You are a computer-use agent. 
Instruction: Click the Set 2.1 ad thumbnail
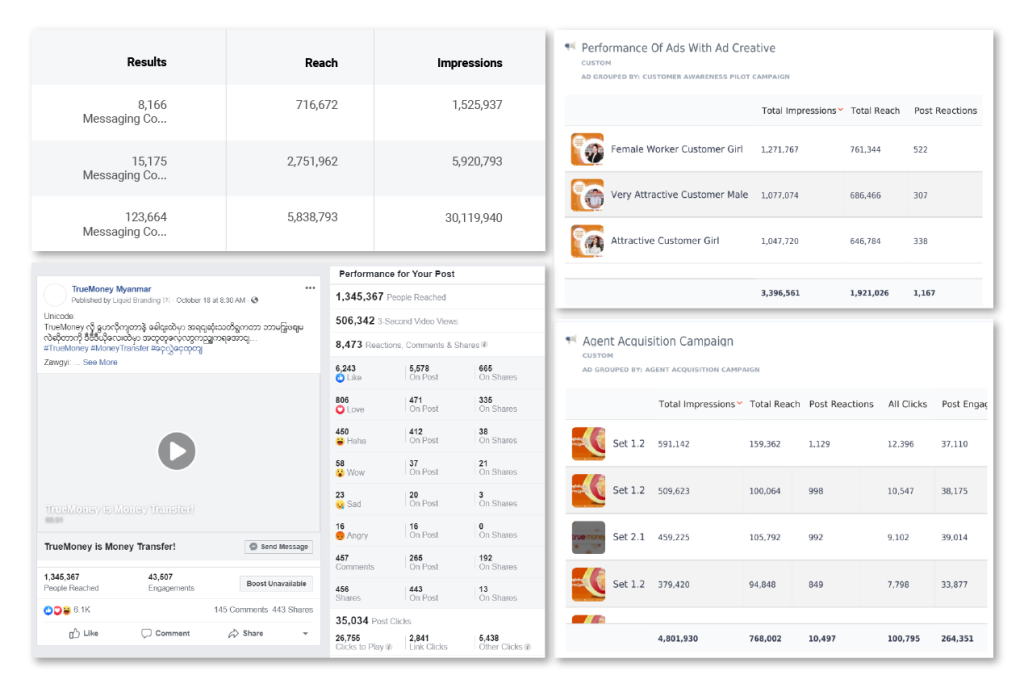point(588,537)
